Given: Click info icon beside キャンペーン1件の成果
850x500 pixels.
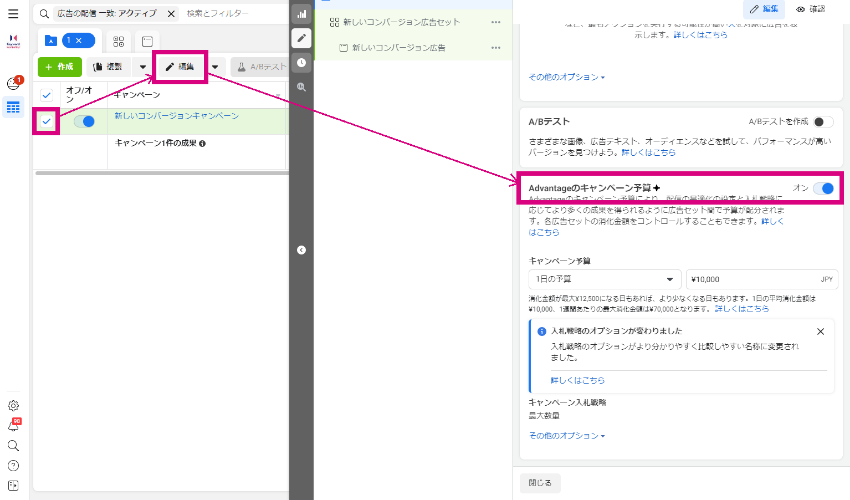Looking at the screenshot, I should coord(202,144).
